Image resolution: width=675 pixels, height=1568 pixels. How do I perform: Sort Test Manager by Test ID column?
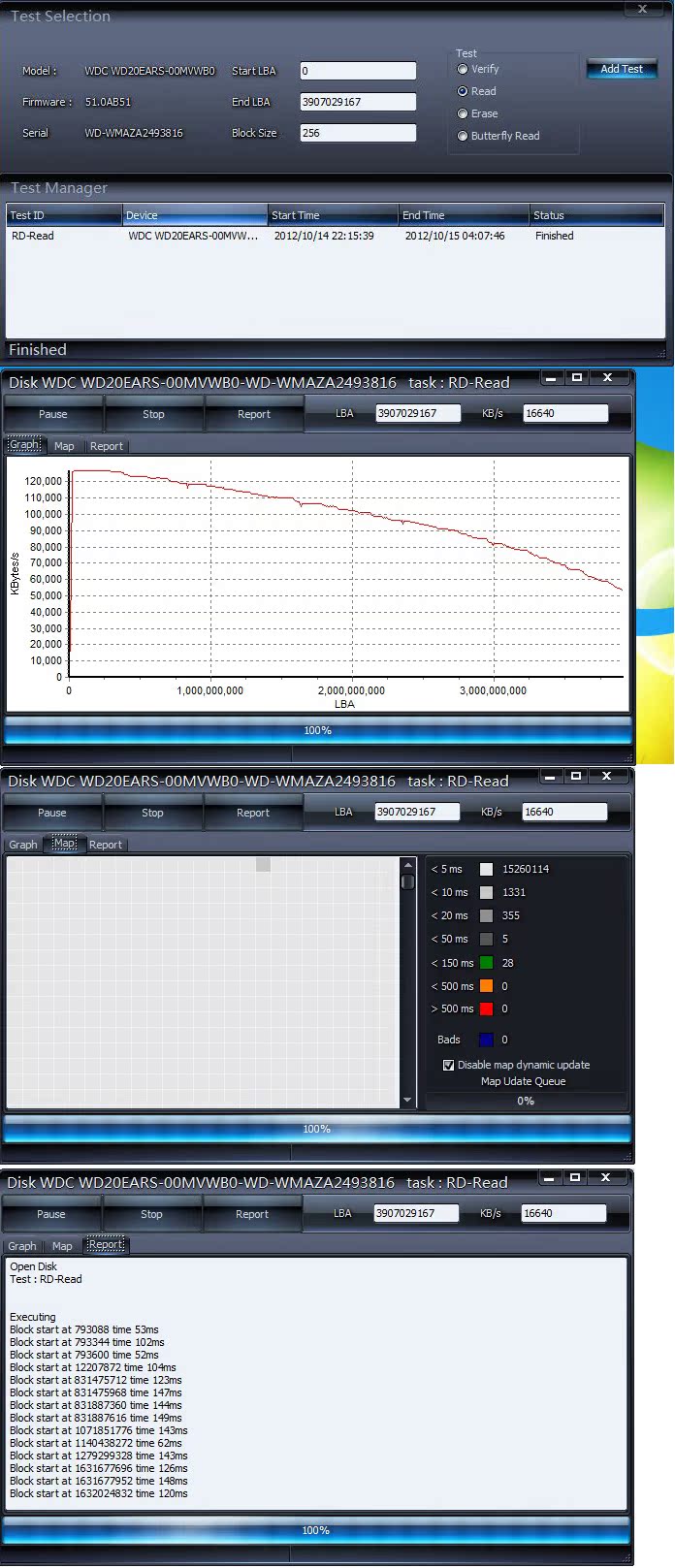tap(64, 215)
